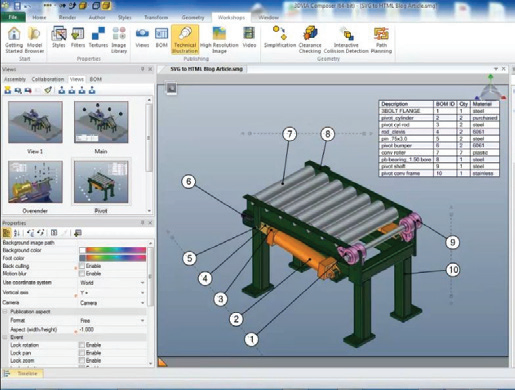Click the pin button of the Properties pane
This screenshot has width=515, height=390.
pos(143,223)
